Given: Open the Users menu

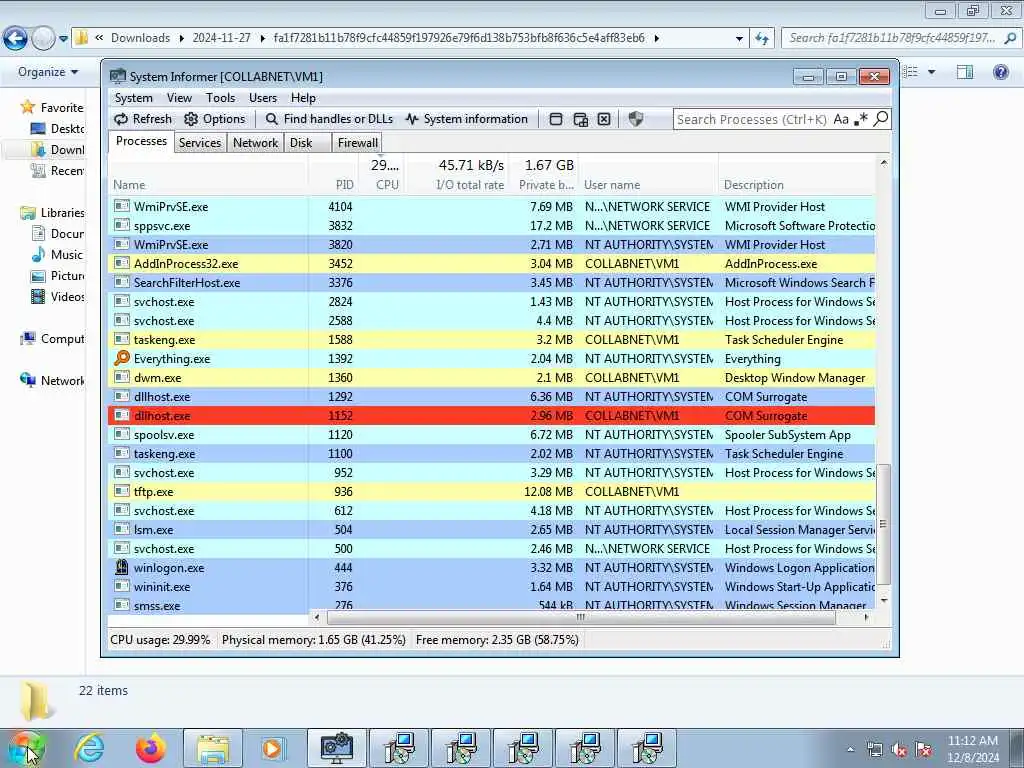Looking at the screenshot, I should click(x=263, y=98).
